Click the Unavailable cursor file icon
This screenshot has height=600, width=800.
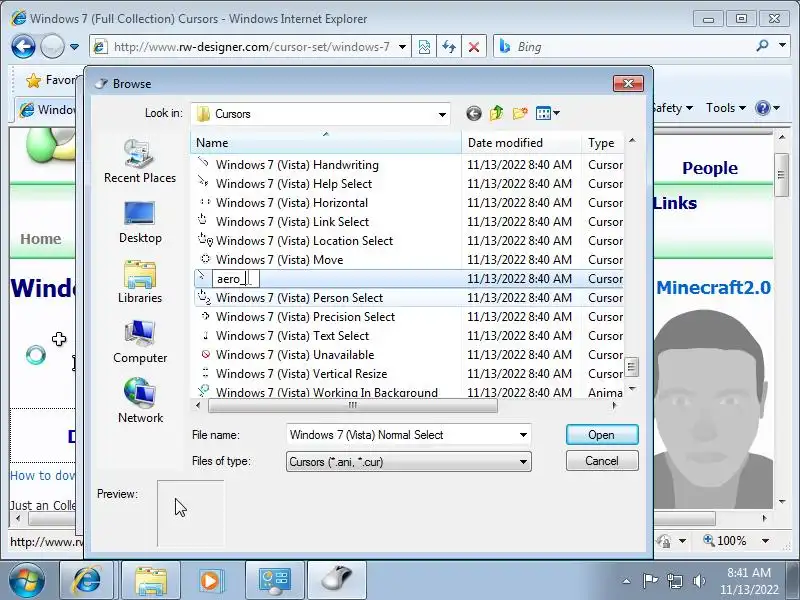coord(206,354)
